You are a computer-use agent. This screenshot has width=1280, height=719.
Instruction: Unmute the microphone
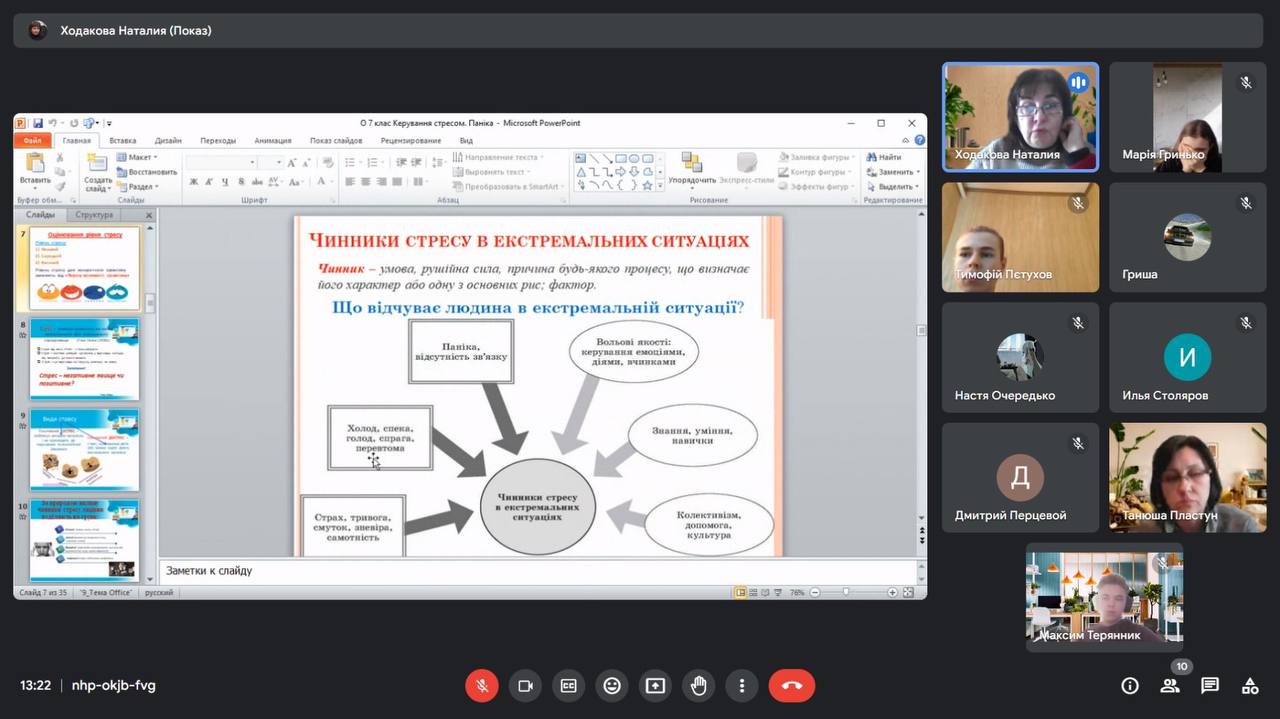481,686
